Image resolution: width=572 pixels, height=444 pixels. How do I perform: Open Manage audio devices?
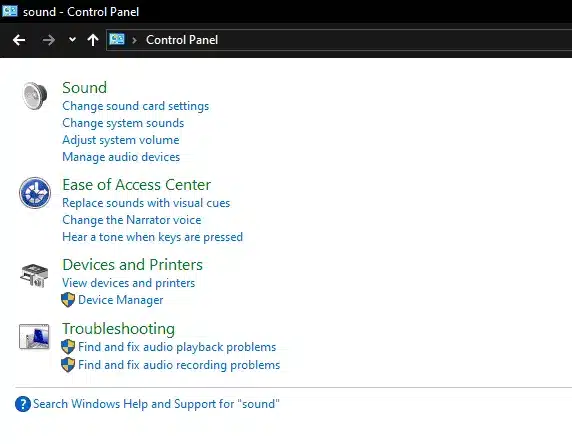[121, 157]
